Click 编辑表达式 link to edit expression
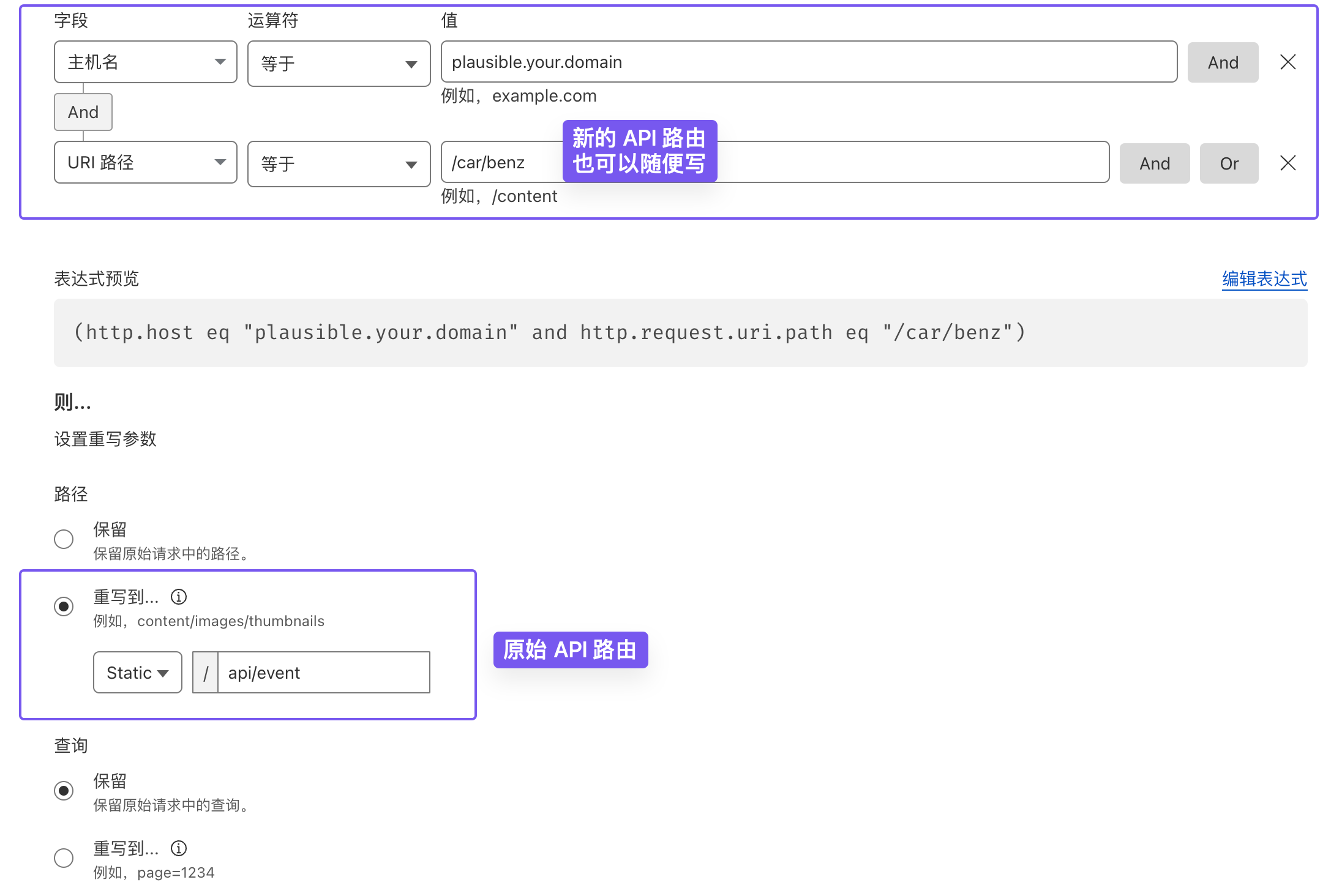Image resolution: width=1331 pixels, height=896 pixels. 1264,279
